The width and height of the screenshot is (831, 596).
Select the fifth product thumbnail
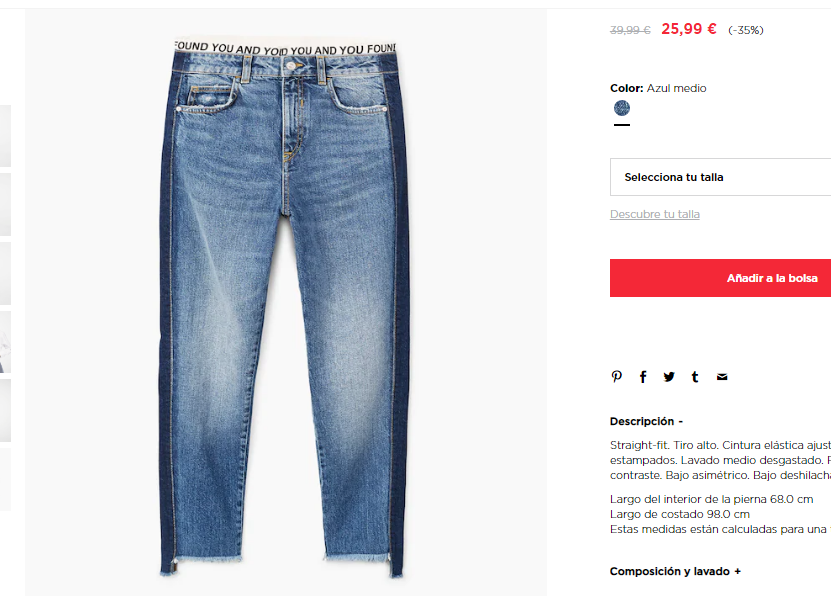[5, 411]
